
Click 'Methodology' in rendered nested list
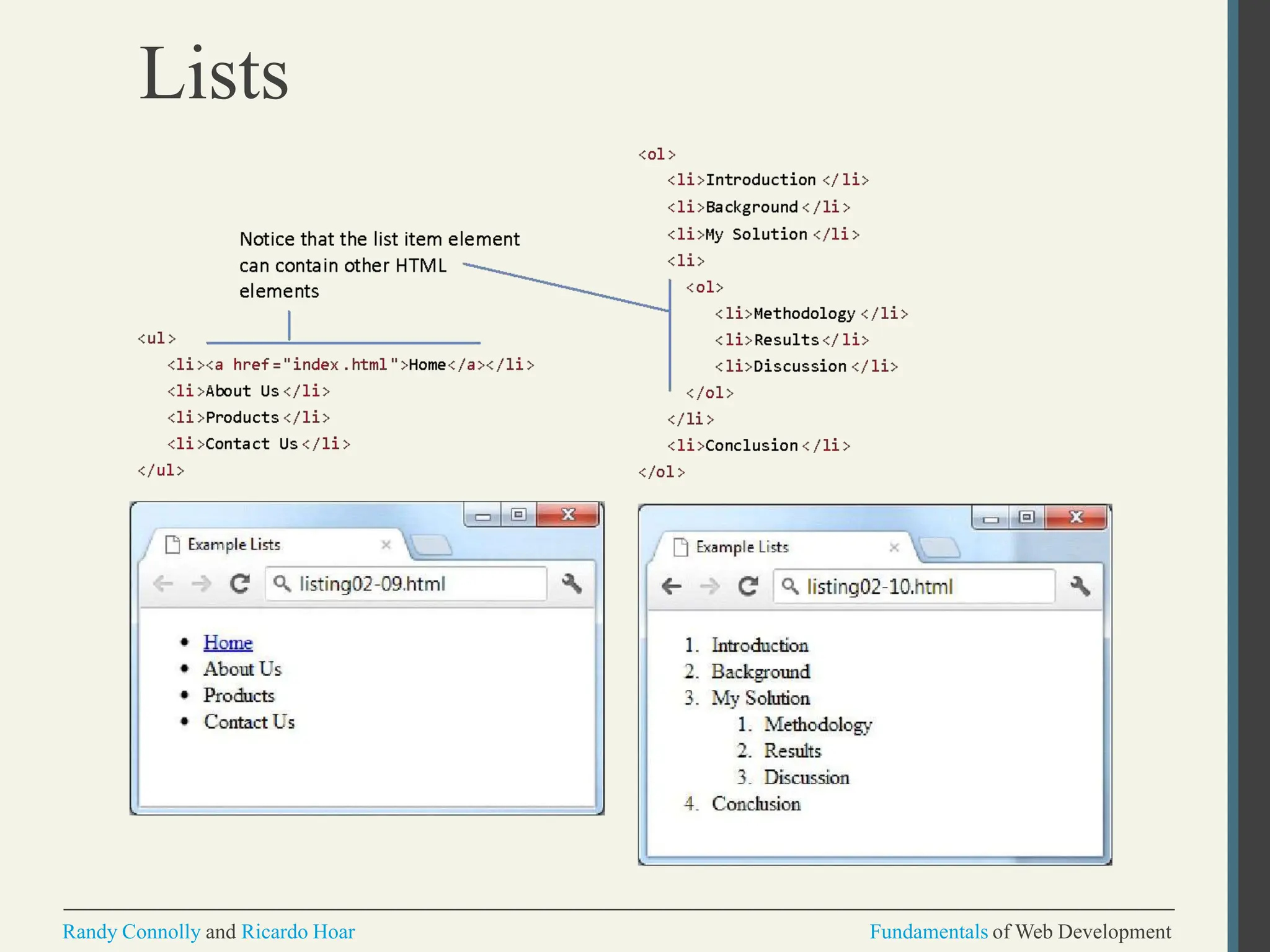[x=818, y=725]
